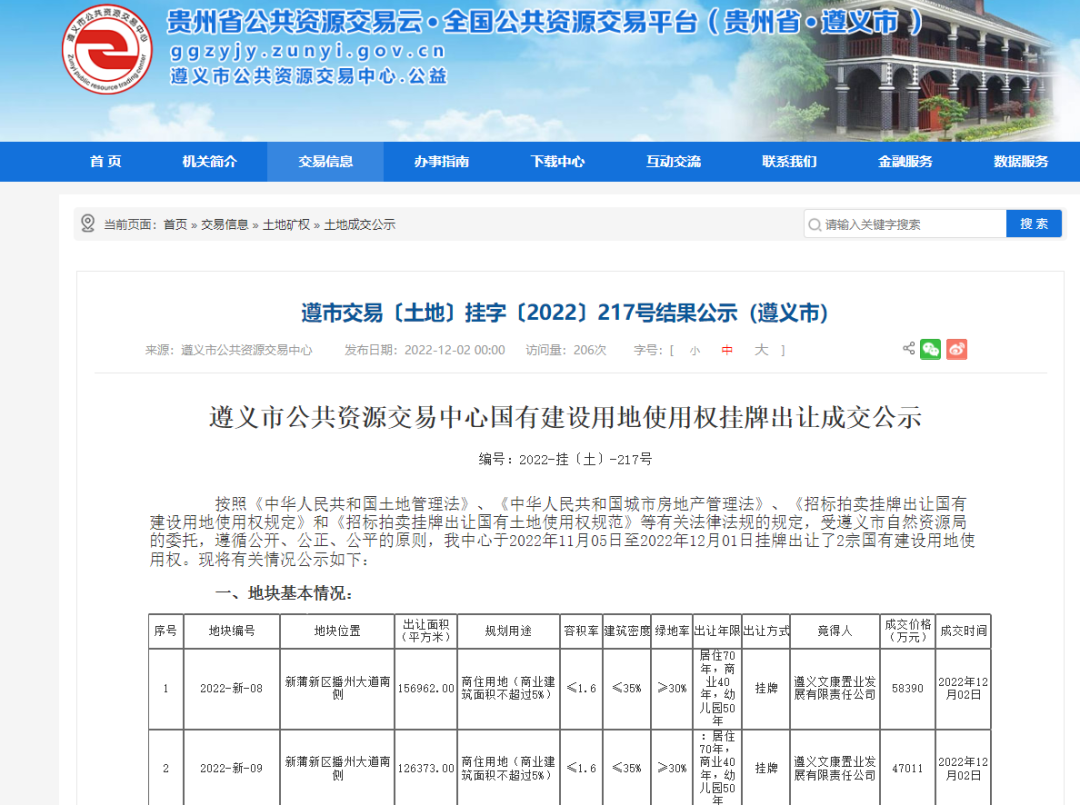Screen dimensions: 1080x805
Task: Share article via Weibo icon
Action: 956,349
